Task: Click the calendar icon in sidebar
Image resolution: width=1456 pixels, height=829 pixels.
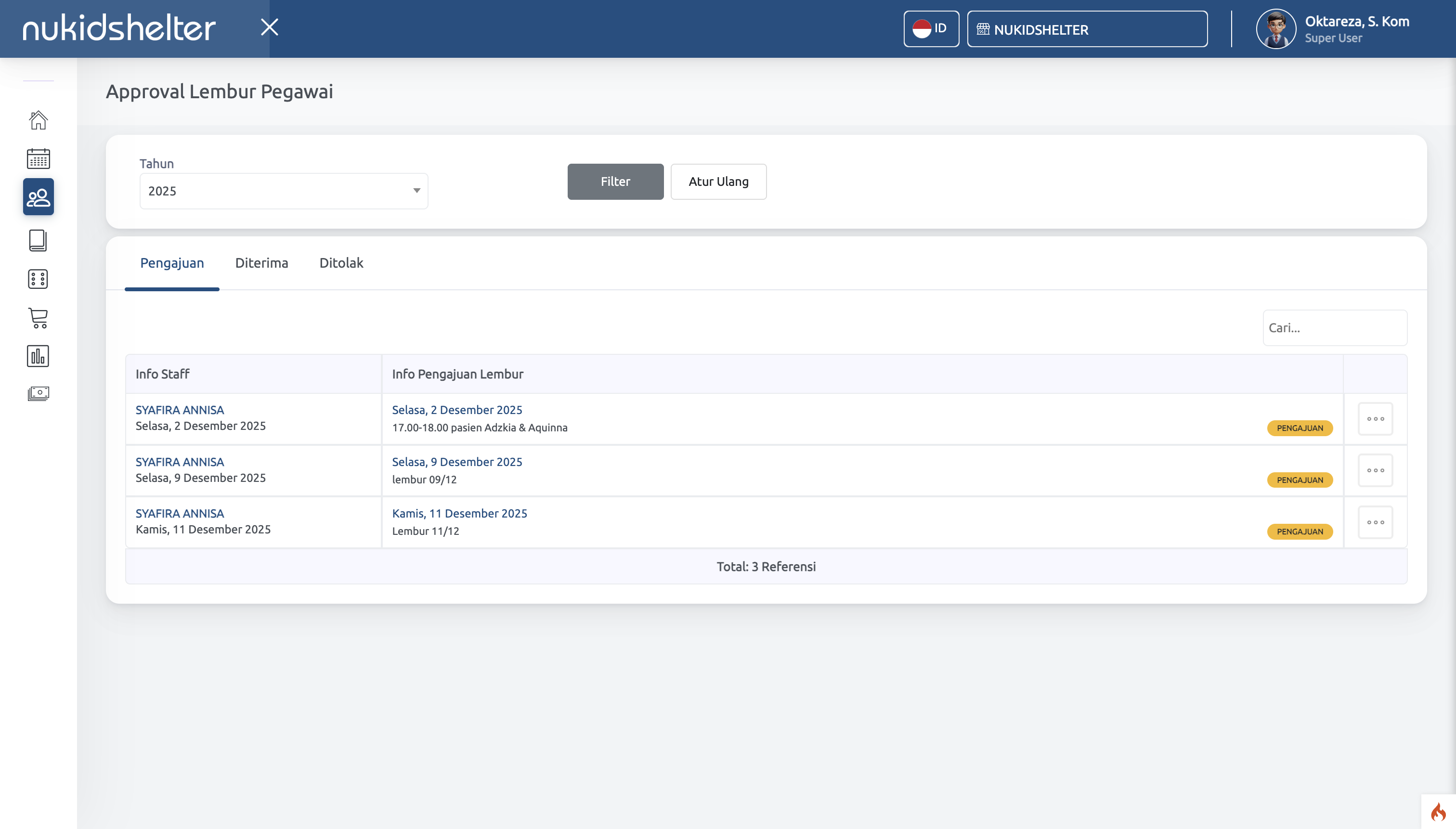Action: [x=38, y=158]
